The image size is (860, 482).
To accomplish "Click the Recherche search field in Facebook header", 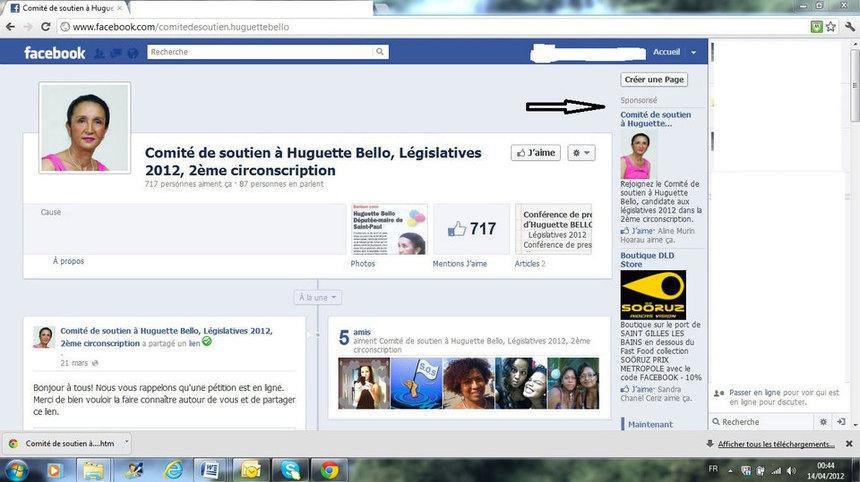I will 260,52.
